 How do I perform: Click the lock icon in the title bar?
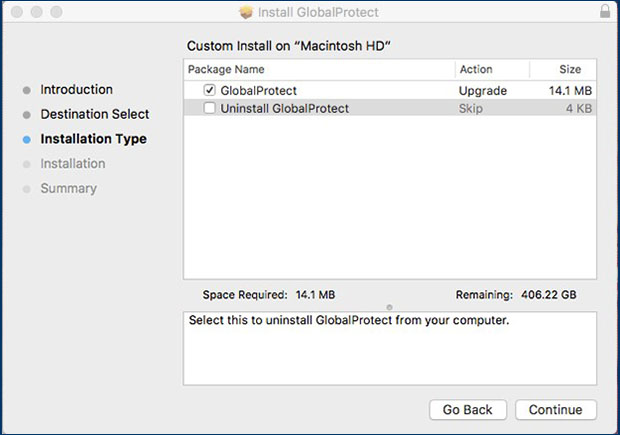point(604,12)
